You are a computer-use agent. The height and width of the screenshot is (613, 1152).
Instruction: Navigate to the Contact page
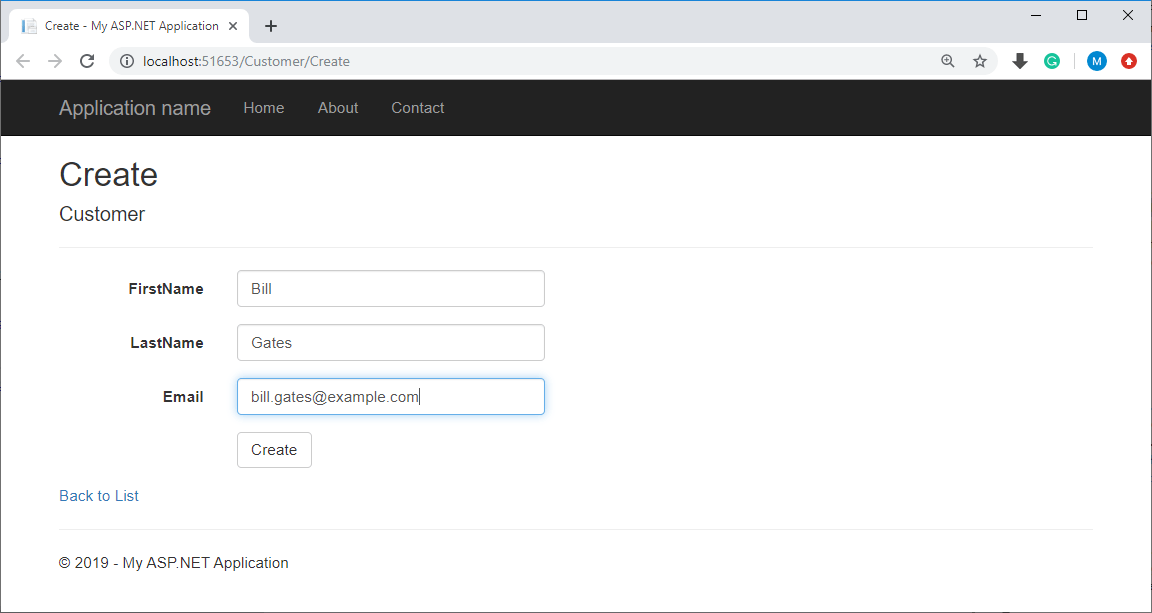(417, 107)
